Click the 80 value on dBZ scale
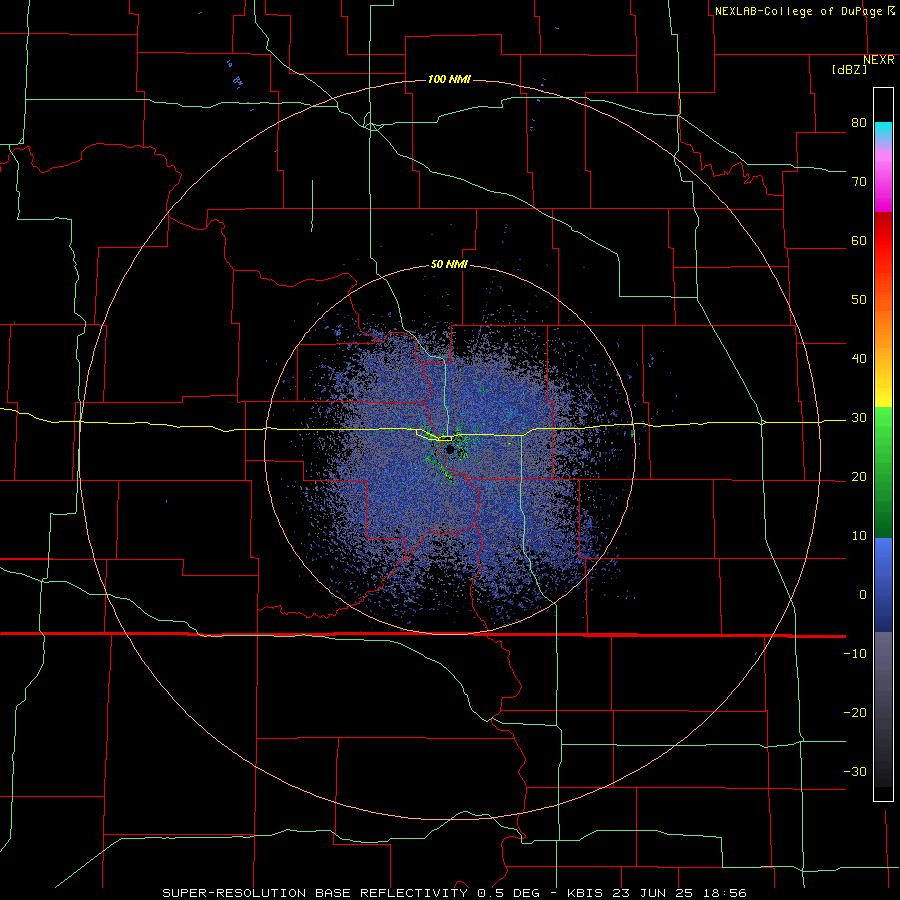 pyautogui.click(x=859, y=123)
